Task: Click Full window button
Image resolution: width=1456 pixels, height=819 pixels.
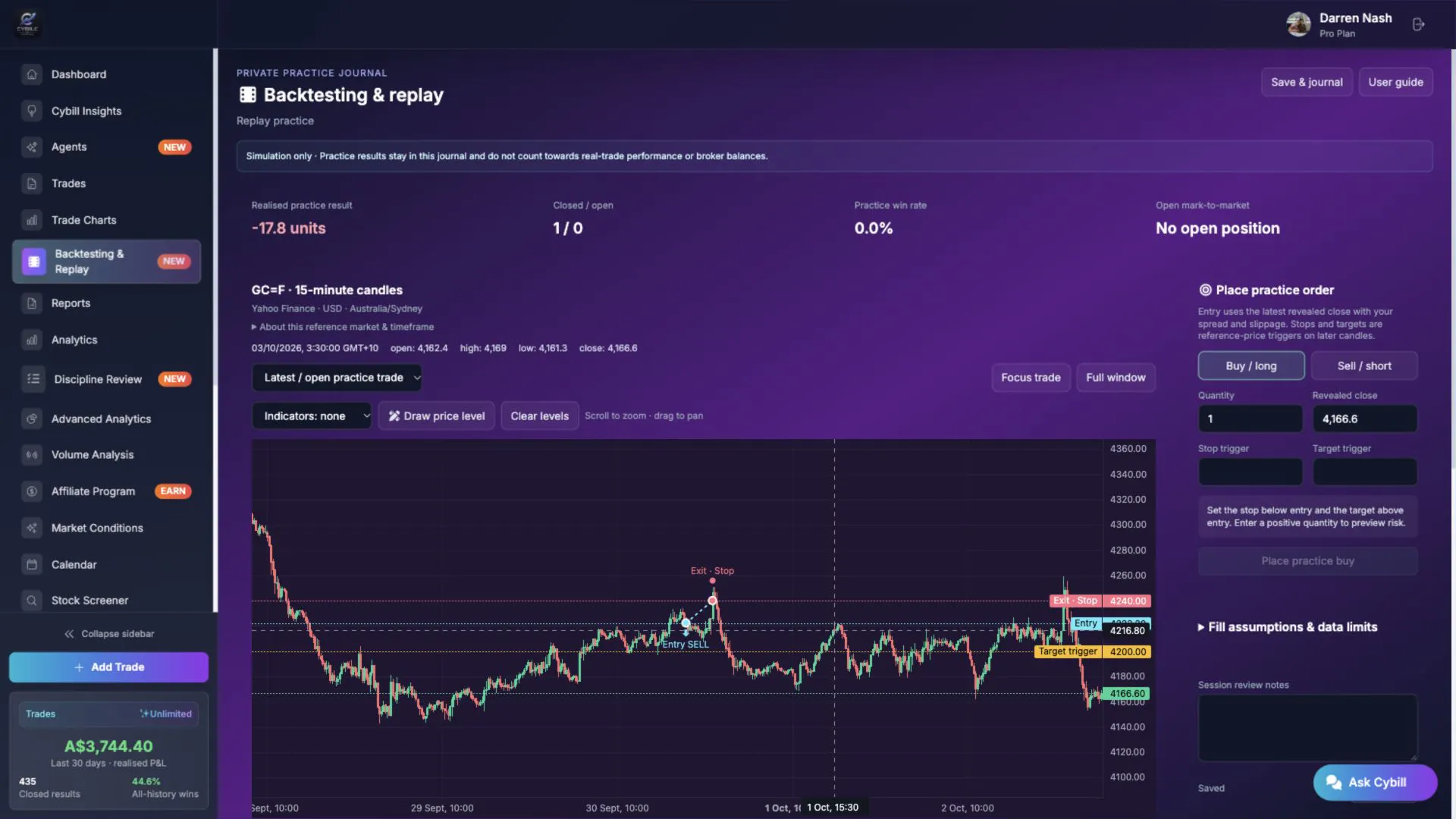Action: point(1116,378)
